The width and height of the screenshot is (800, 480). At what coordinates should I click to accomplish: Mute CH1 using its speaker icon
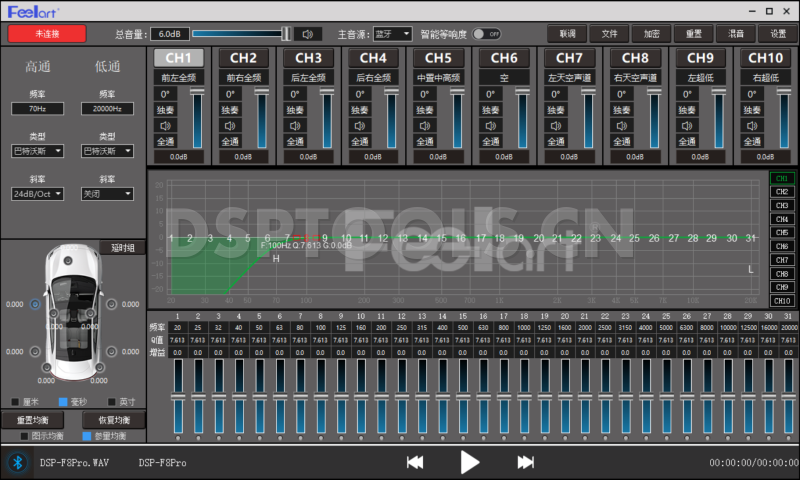tap(167, 125)
